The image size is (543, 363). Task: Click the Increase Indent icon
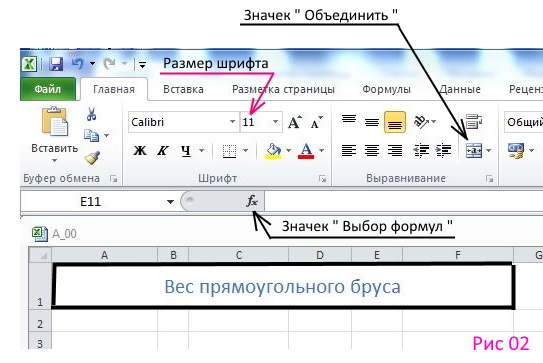[x=444, y=150]
